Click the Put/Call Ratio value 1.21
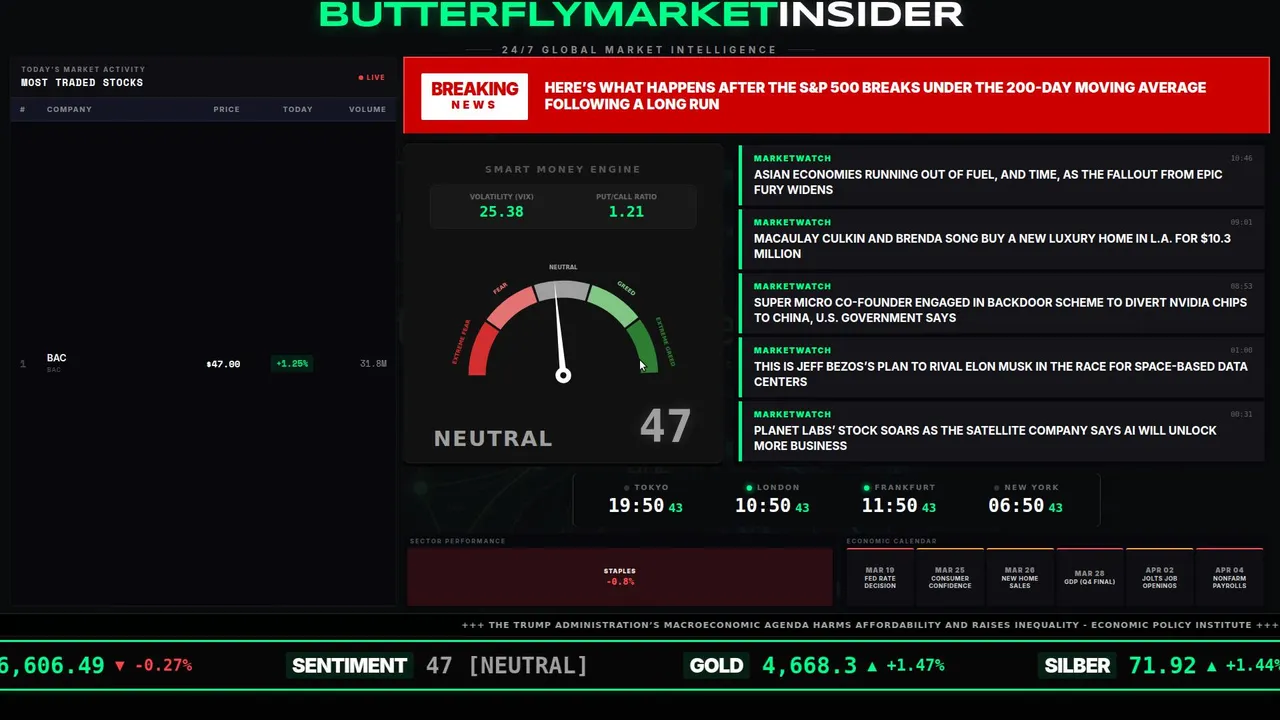Screen dimensions: 1280x720 (x=626, y=212)
